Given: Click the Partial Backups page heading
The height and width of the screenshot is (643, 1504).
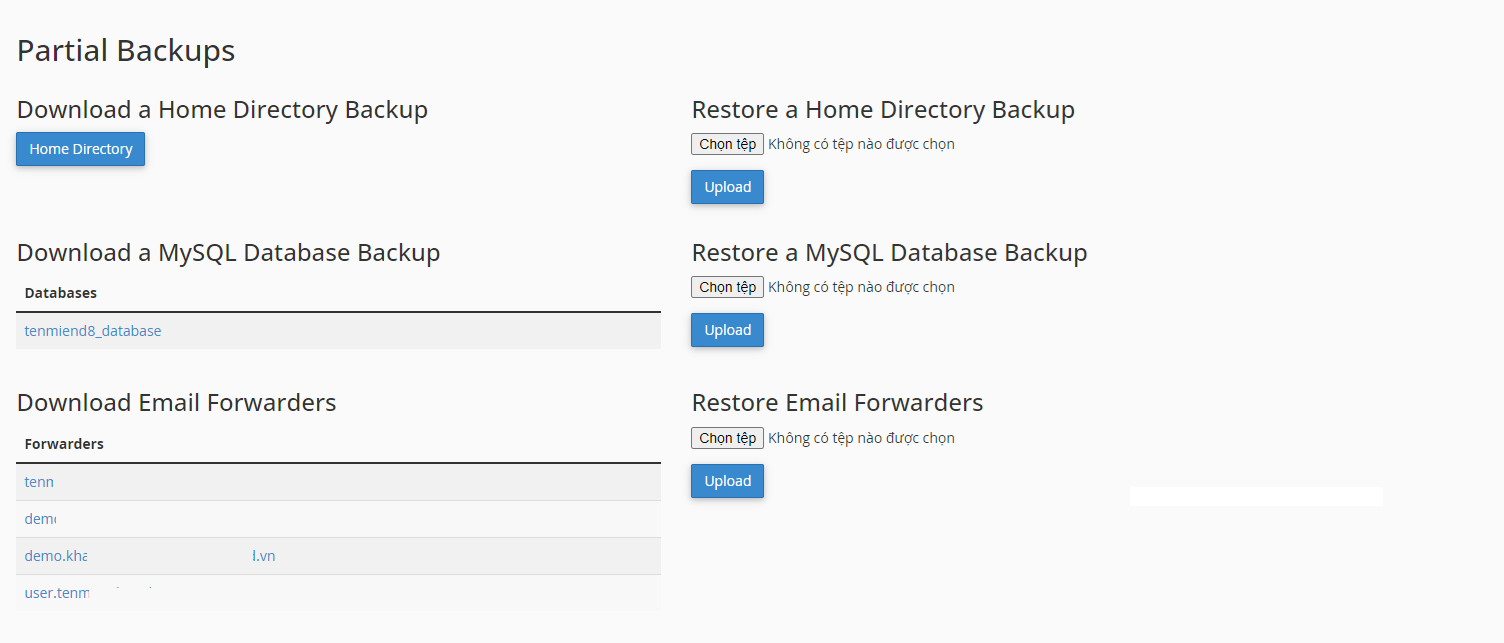Looking at the screenshot, I should (x=126, y=50).
